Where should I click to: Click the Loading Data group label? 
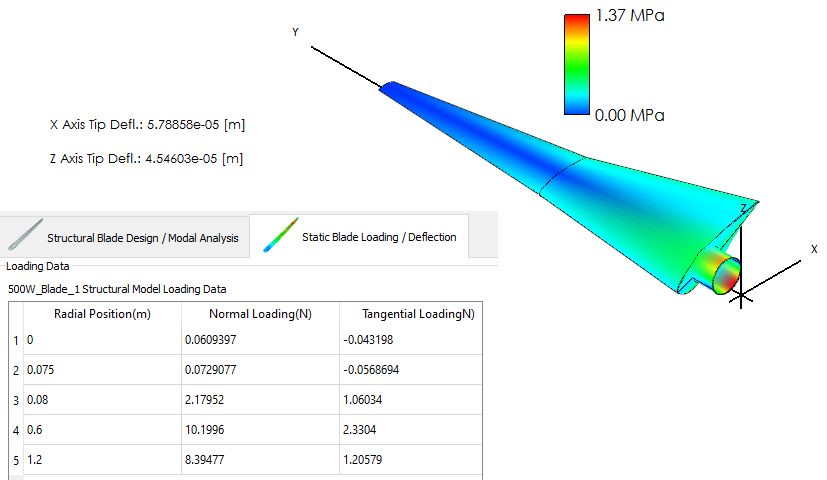37,266
